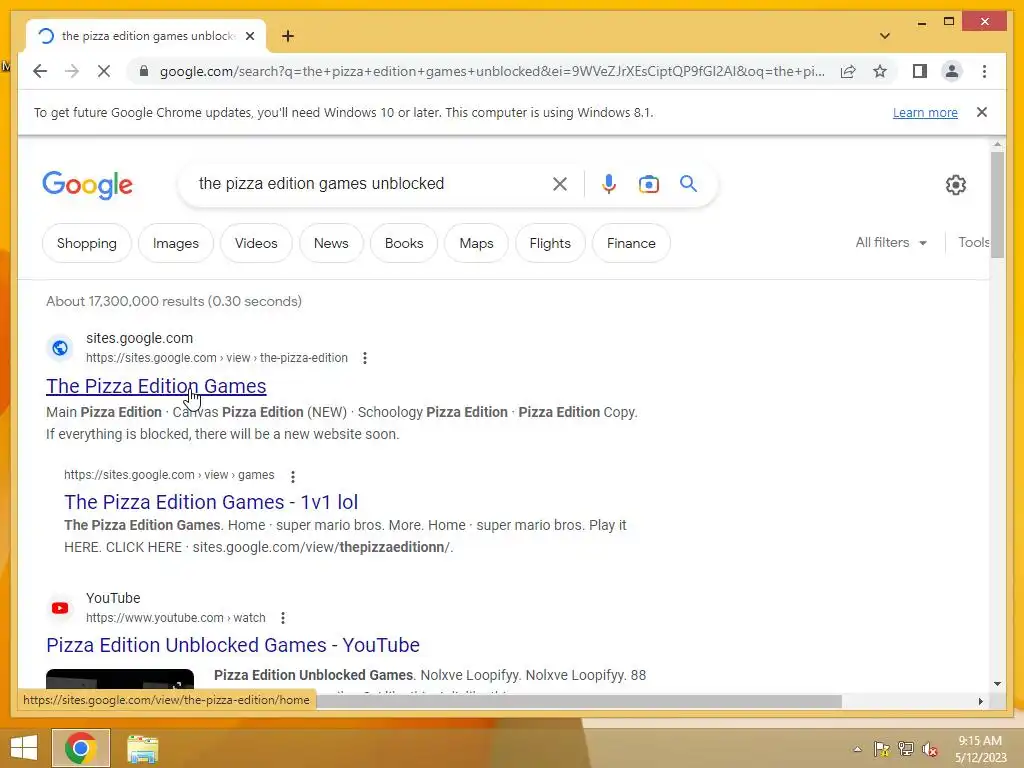Screen dimensions: 1024x768
Task: Click https://sites.google.com › view › the-pizza-edition breadcrumb
Action: 217,358
